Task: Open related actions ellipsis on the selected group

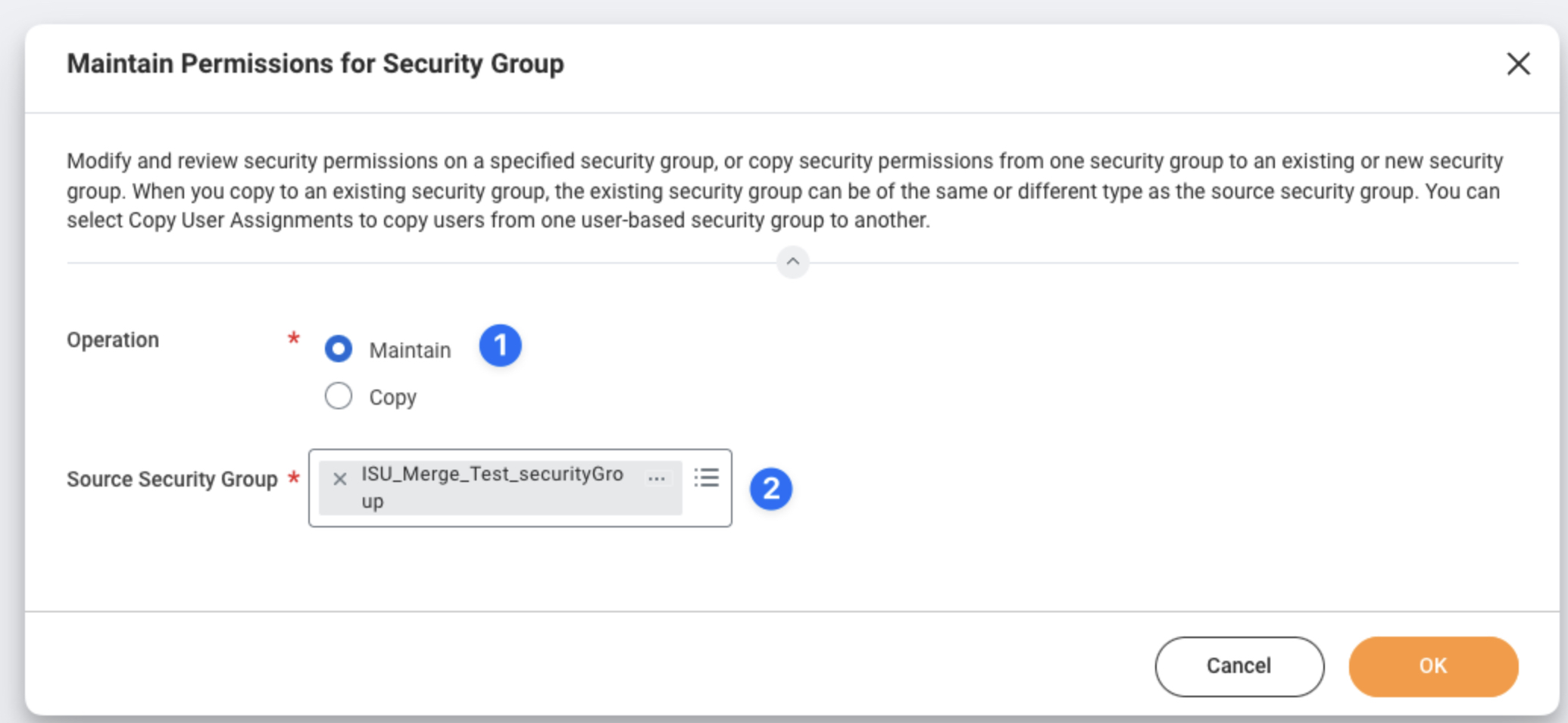Action: point(657,478)
